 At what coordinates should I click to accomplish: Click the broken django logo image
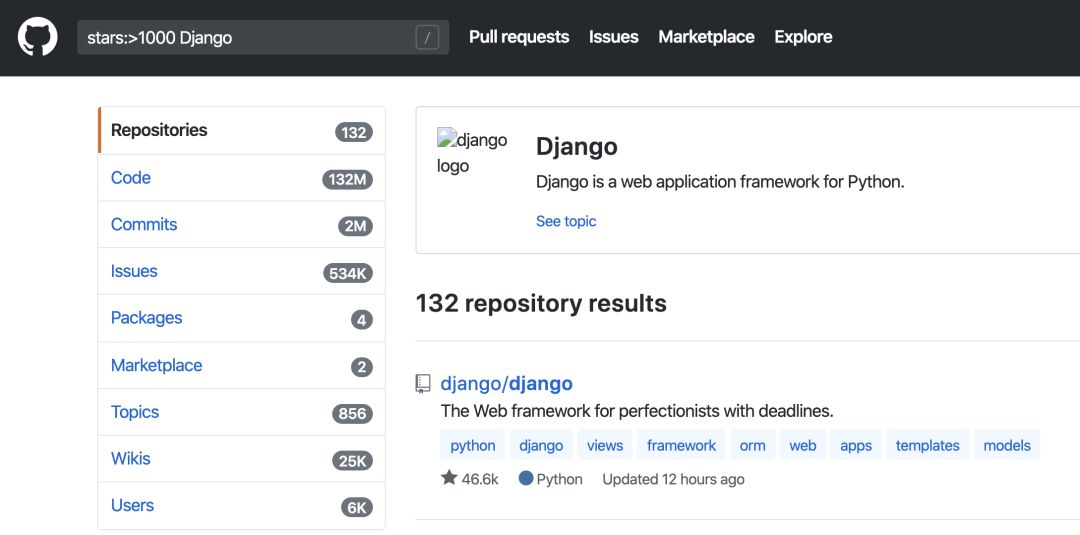tap(472, 153)
